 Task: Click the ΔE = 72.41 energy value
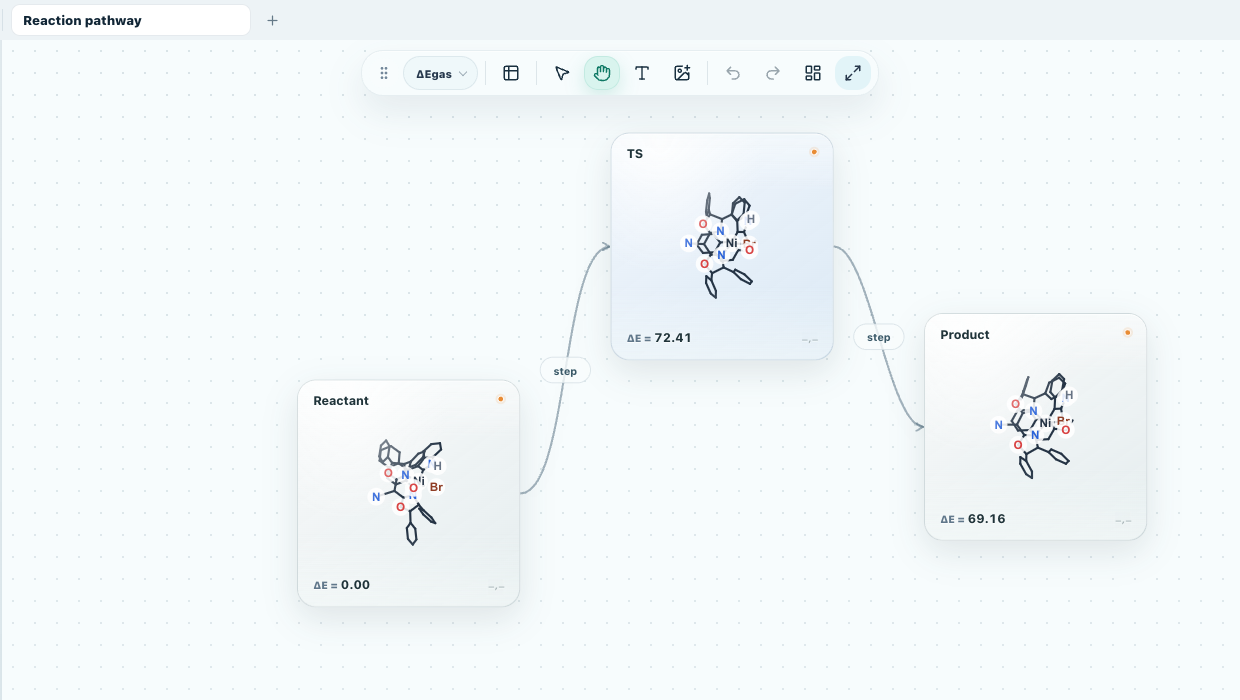(659, 338)
